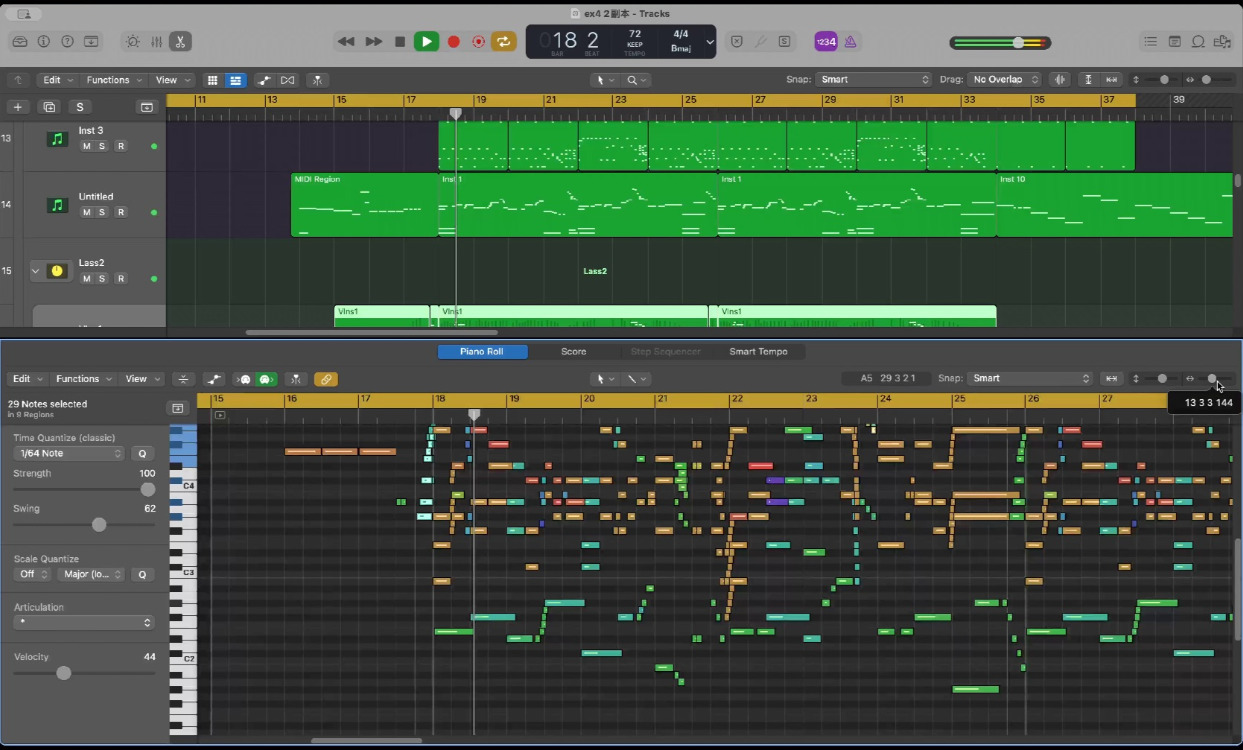
Task: Click the add track plus button
Action: [17, 107]
